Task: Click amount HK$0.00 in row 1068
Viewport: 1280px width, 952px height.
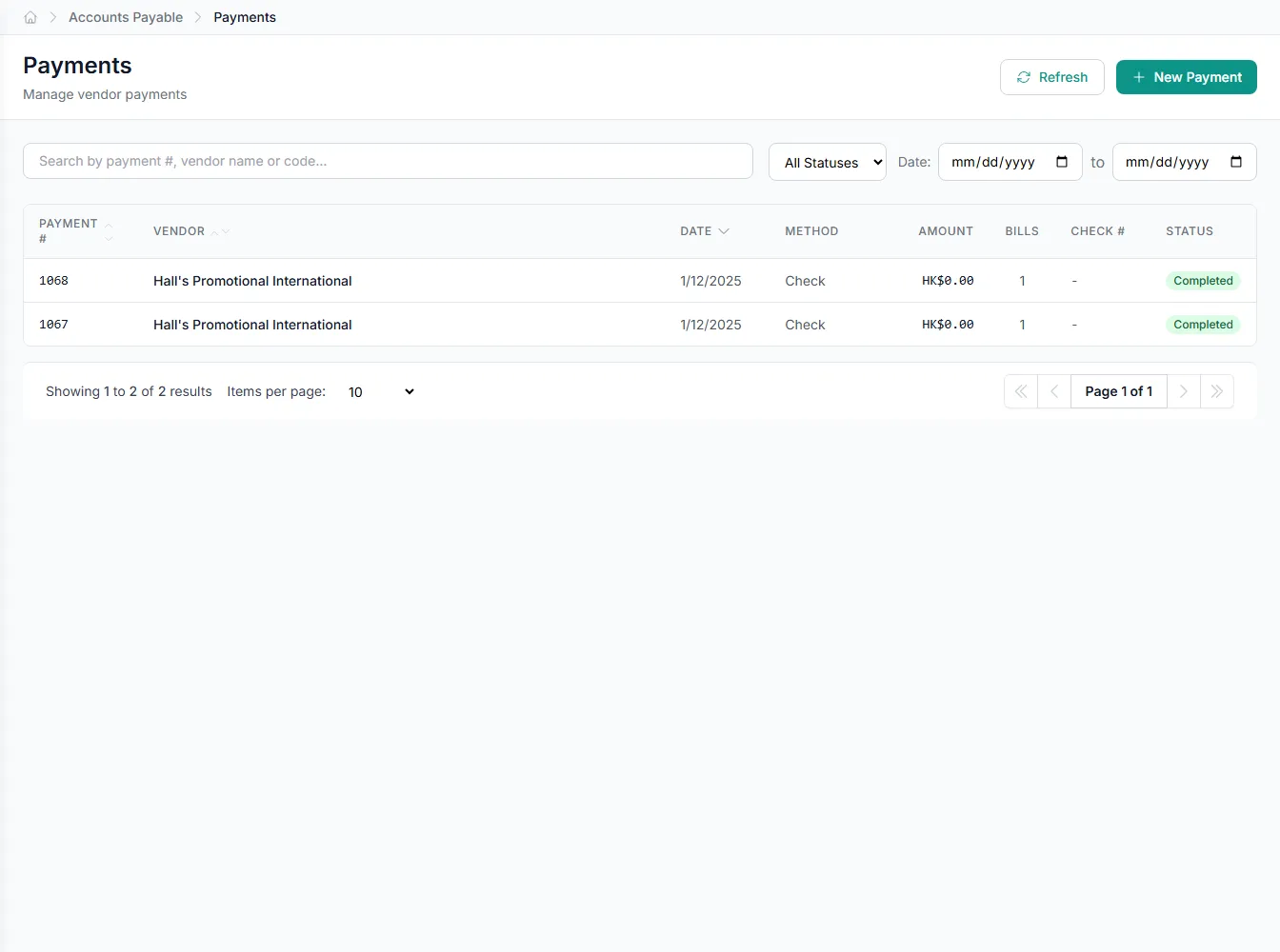Action: 948,281
